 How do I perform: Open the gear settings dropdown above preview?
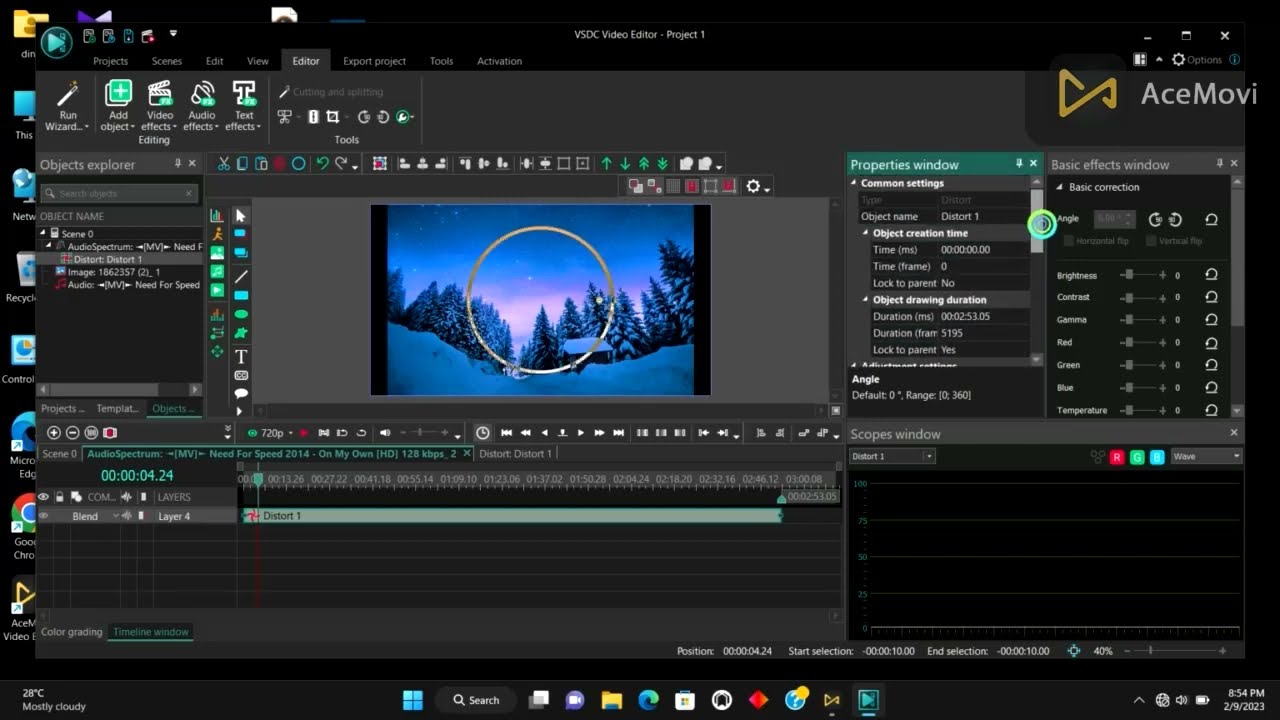coord(758,187)
